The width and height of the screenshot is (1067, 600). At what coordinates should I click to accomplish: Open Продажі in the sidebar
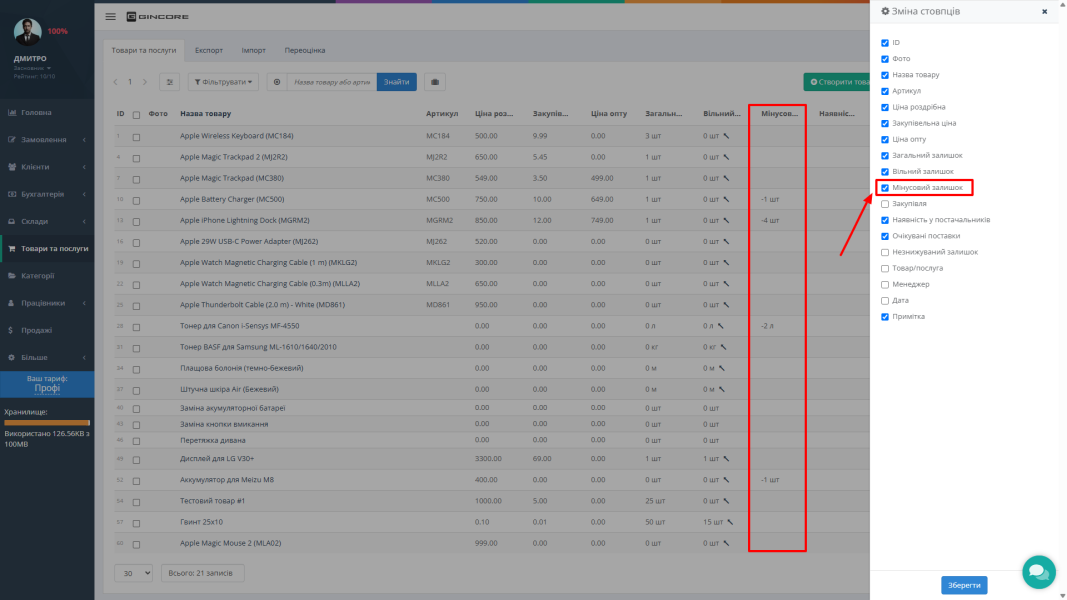pos(47,330)
